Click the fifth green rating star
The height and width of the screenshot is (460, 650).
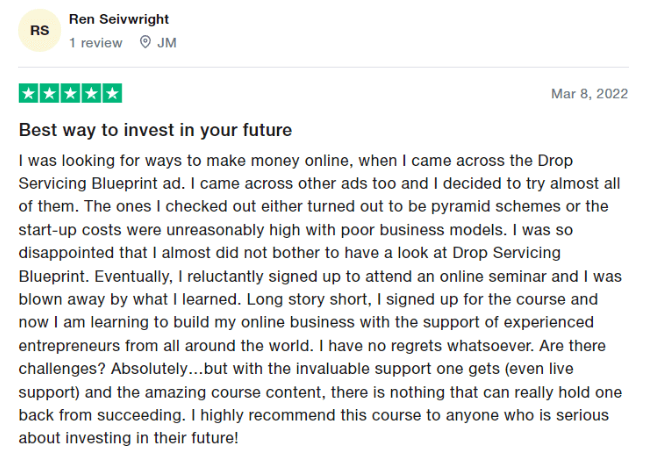(x=112, y=93)
